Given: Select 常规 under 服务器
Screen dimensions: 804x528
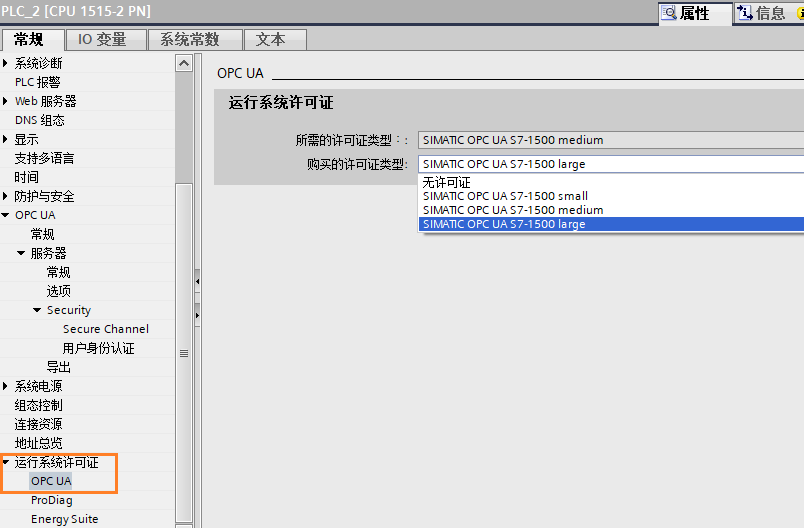Looking at the screenshot, I should (x=58, y=272).
